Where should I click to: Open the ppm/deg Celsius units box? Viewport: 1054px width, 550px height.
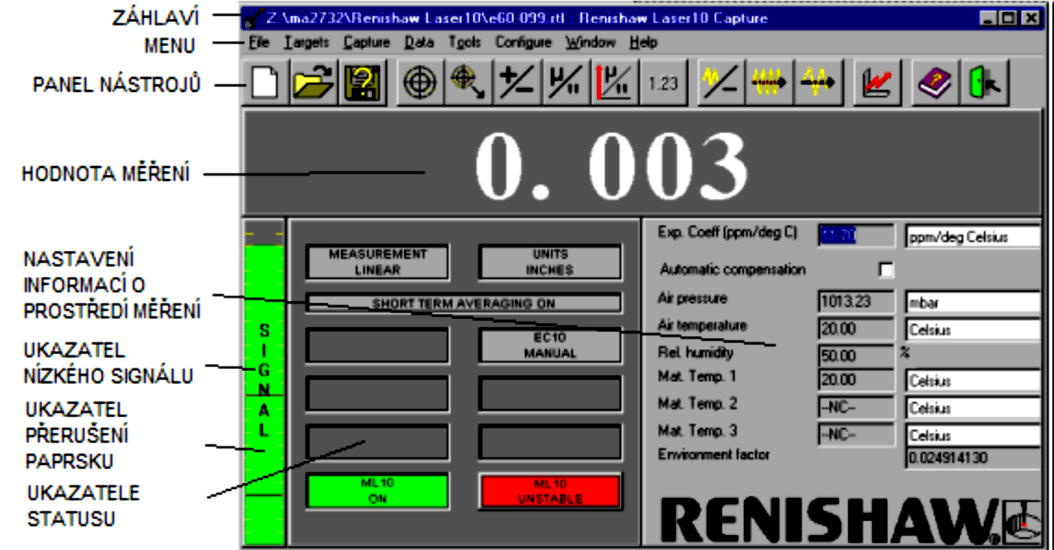[x=972, y=237]
